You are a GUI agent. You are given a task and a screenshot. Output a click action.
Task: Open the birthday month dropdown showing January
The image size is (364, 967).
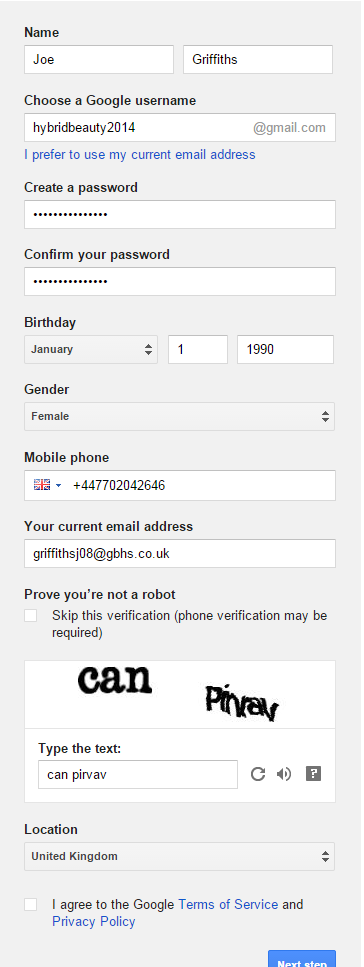coord(91,349)
